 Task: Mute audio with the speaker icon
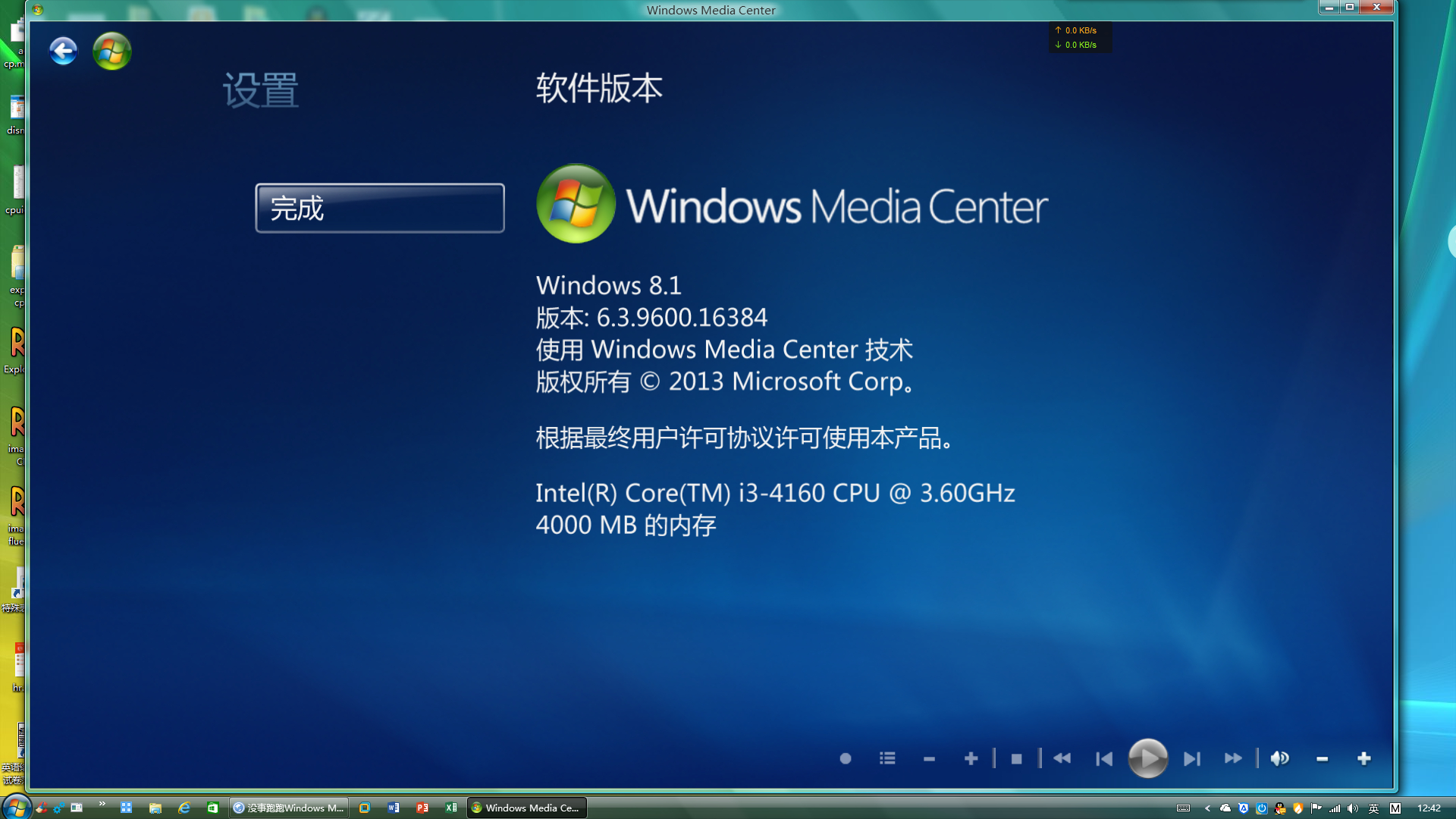pyautogui.click(x=1280, y=758)
